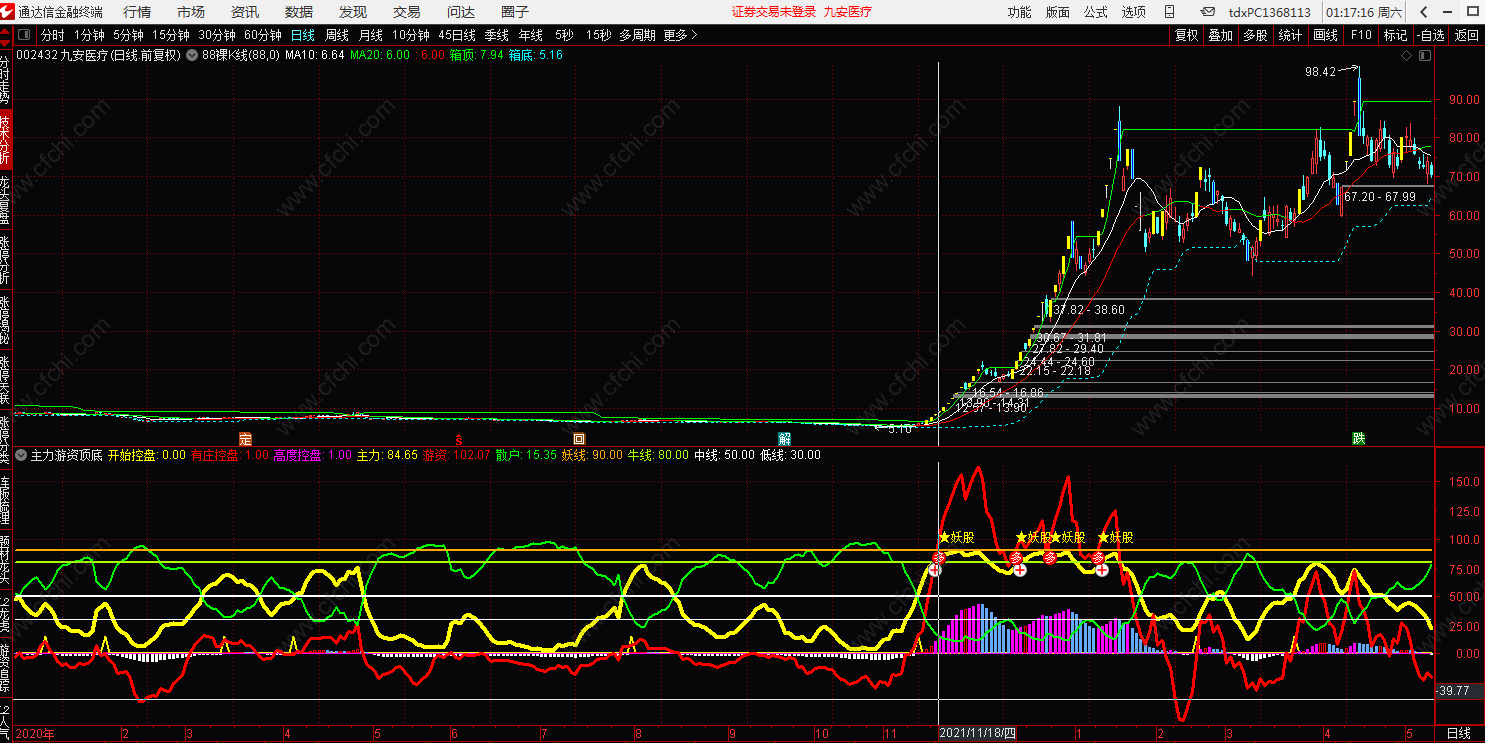Click the red down arrow at top-left
The image size is (1485, 743).
point(7,43)
